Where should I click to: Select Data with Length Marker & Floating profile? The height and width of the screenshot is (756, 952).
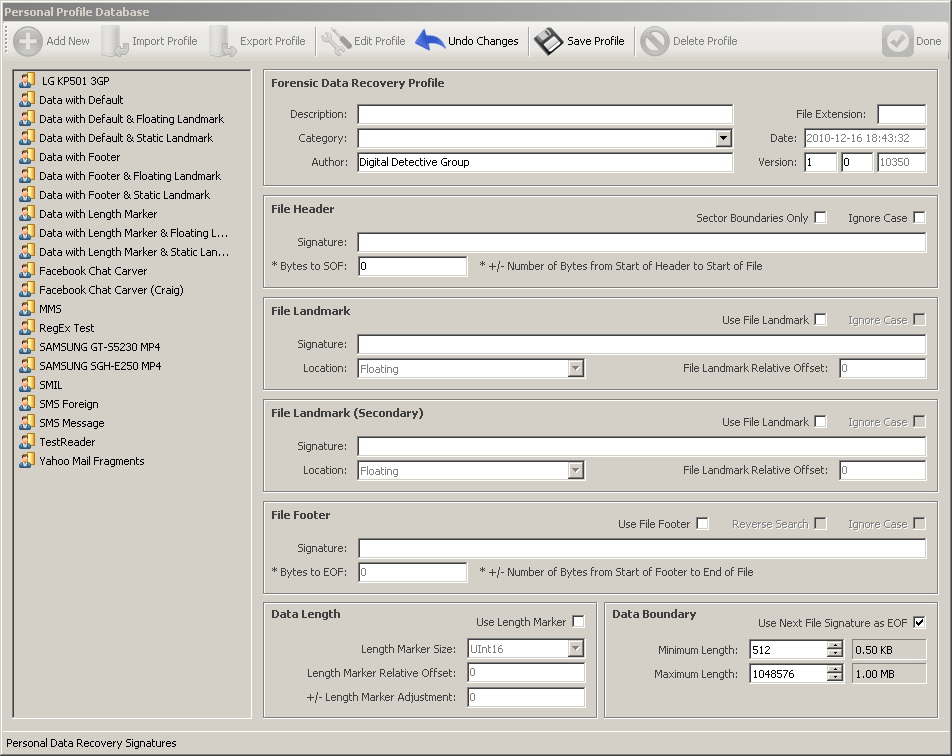pos(134,233)
